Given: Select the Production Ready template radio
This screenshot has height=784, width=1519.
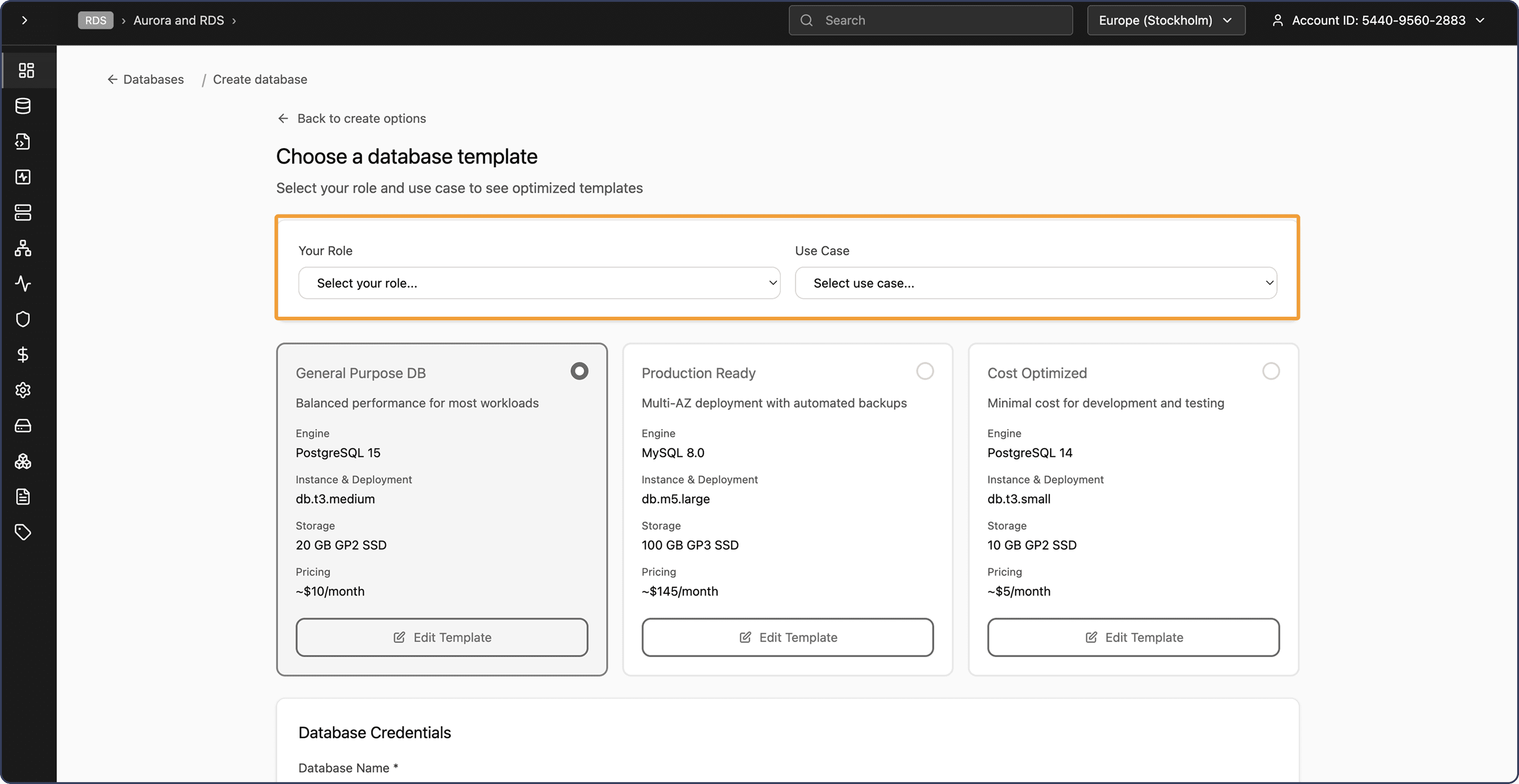Looking at the screenshot, I should [925, 371].
